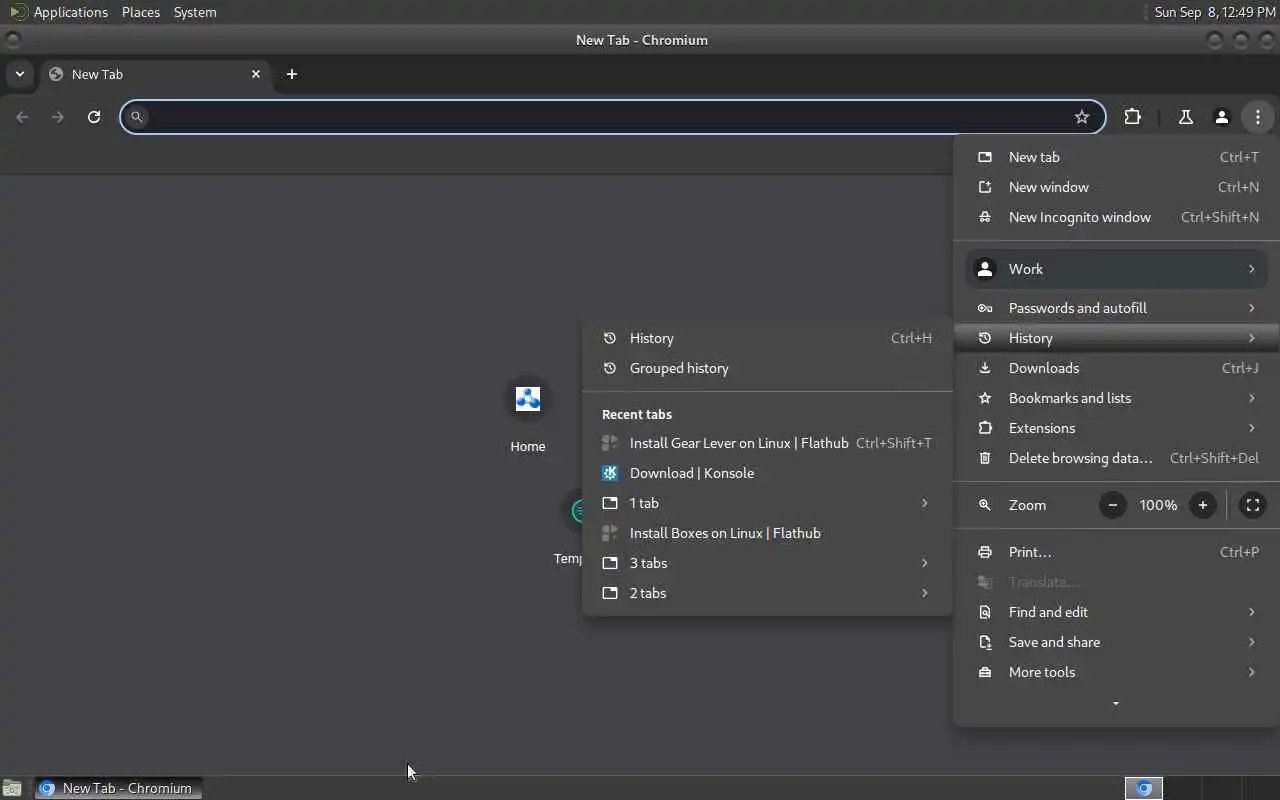Click the key icon beside Passwords and autofill
This screenshot has width=1280, height=800.
[x=985, y=308]
